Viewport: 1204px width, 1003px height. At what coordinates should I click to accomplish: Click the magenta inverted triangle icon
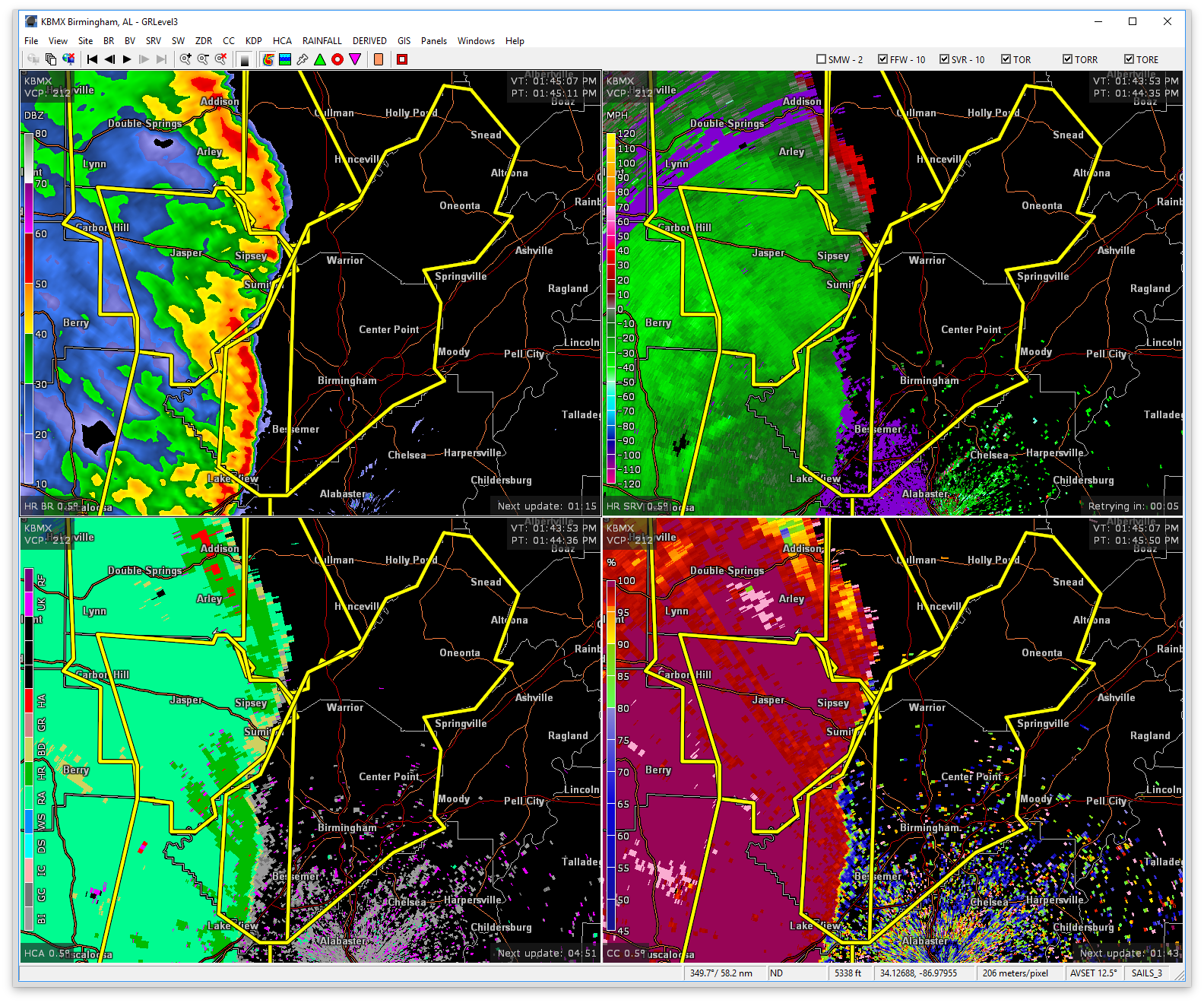coord(355,59)
